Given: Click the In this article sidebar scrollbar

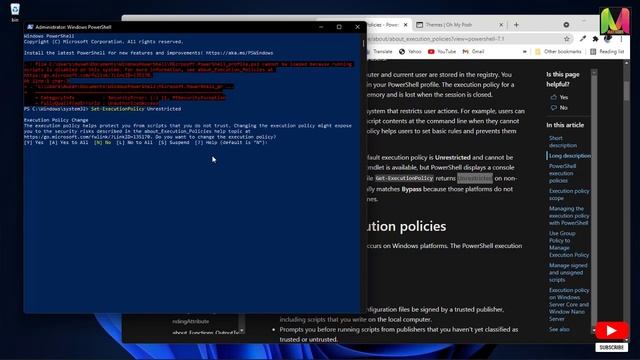Looking at the screenshot, I should click(x=594, y=200).
